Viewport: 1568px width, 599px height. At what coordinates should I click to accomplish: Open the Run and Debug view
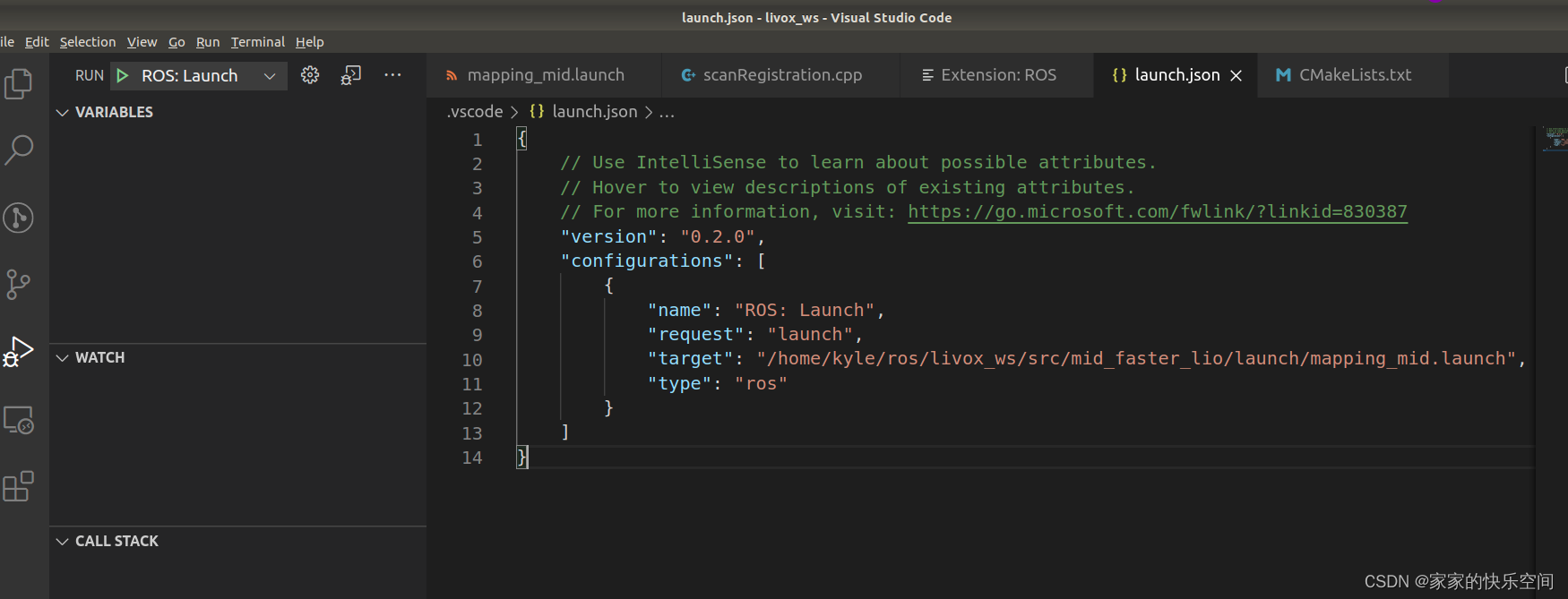(x=18, y=351)
